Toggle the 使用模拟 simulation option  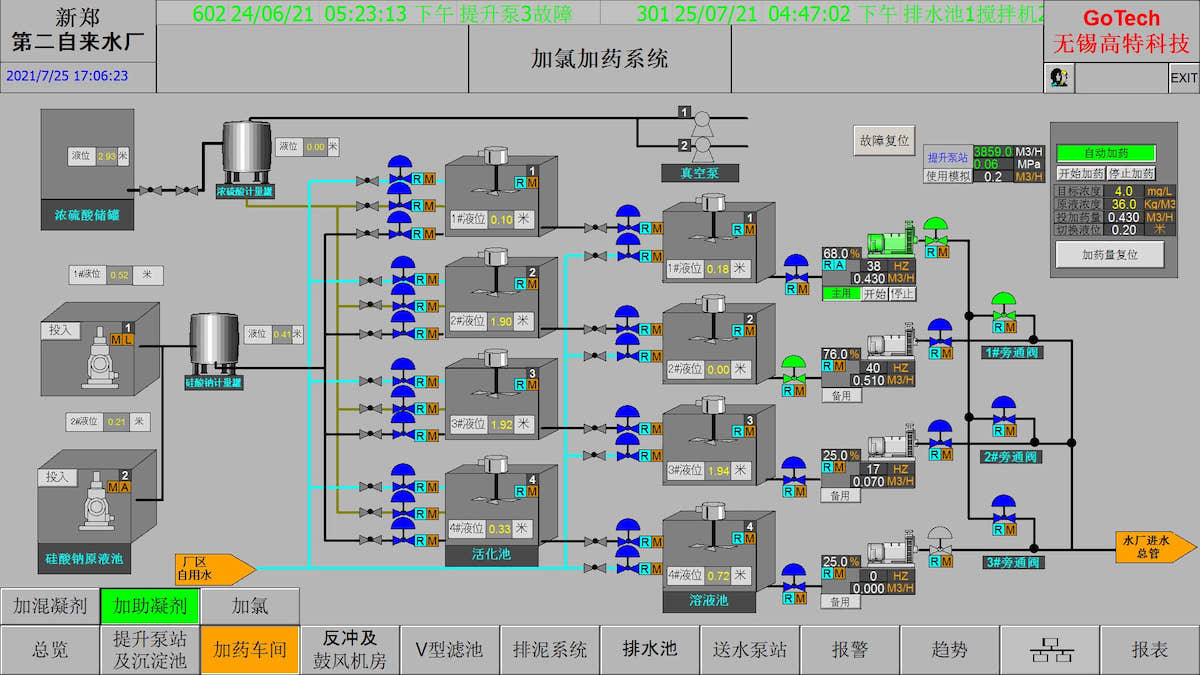947,176
